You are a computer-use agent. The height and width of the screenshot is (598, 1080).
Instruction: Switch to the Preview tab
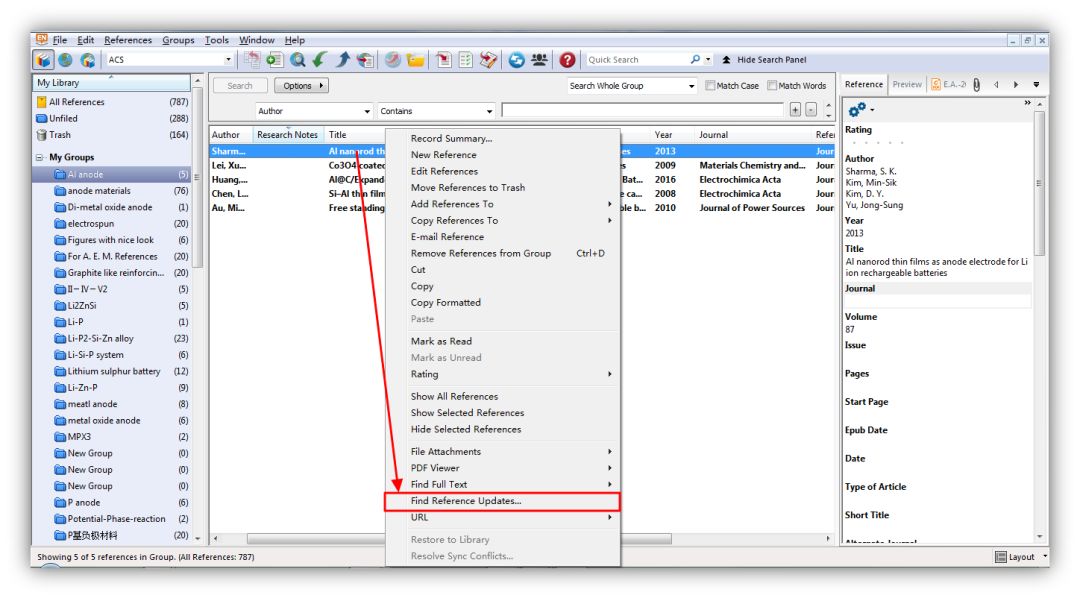pos(906,84)
